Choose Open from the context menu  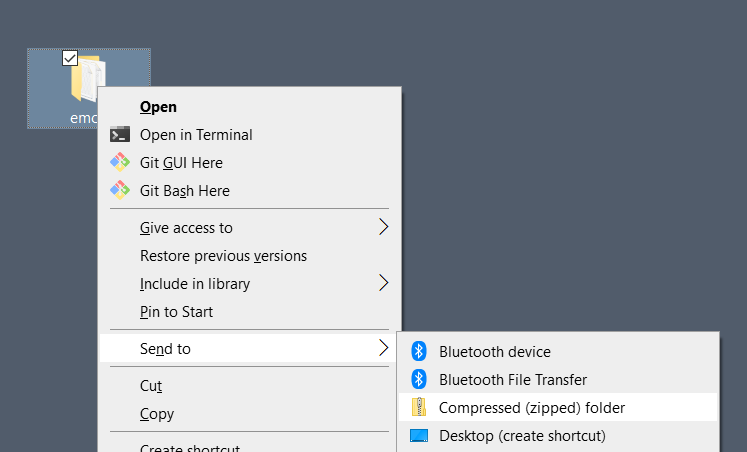point(158,107)
